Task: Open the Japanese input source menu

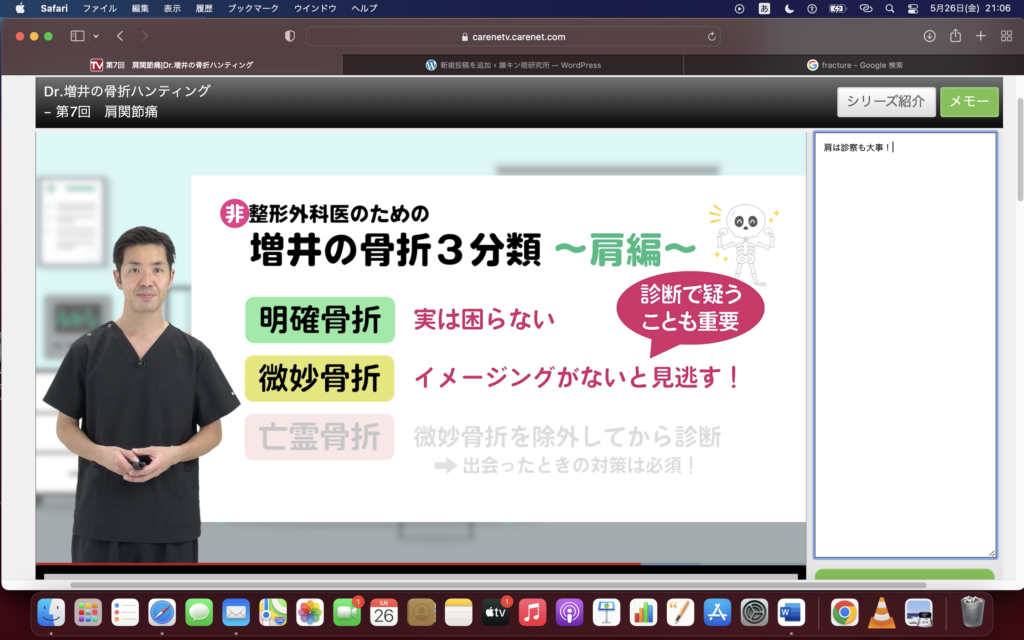Action: click(x=765, y=8)
